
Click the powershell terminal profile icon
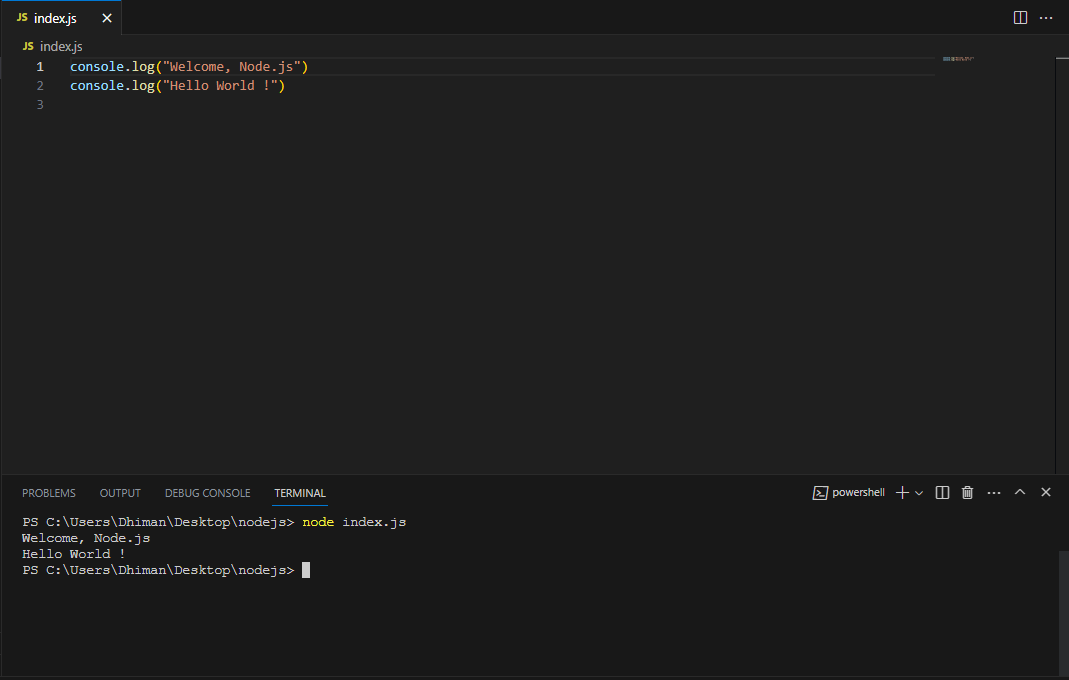coord(820,492)
